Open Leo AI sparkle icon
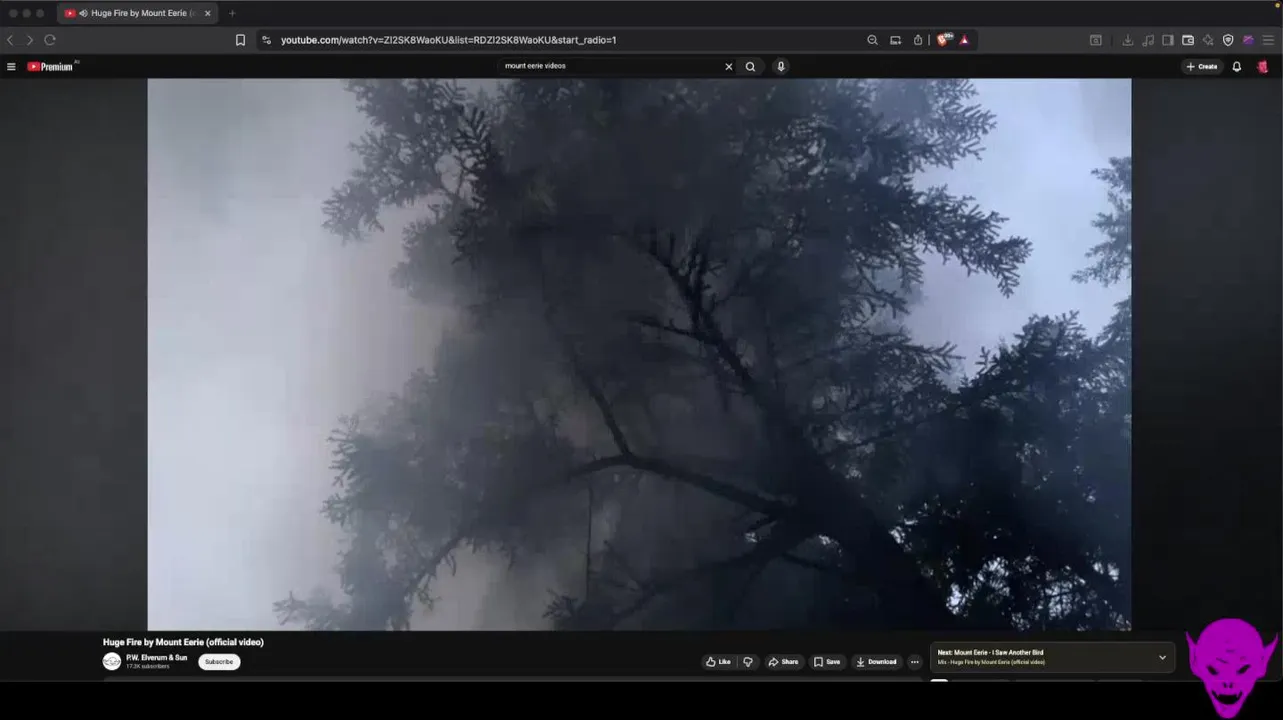1283x720 pixels. pyautogui.click(x=1208, y=40)
